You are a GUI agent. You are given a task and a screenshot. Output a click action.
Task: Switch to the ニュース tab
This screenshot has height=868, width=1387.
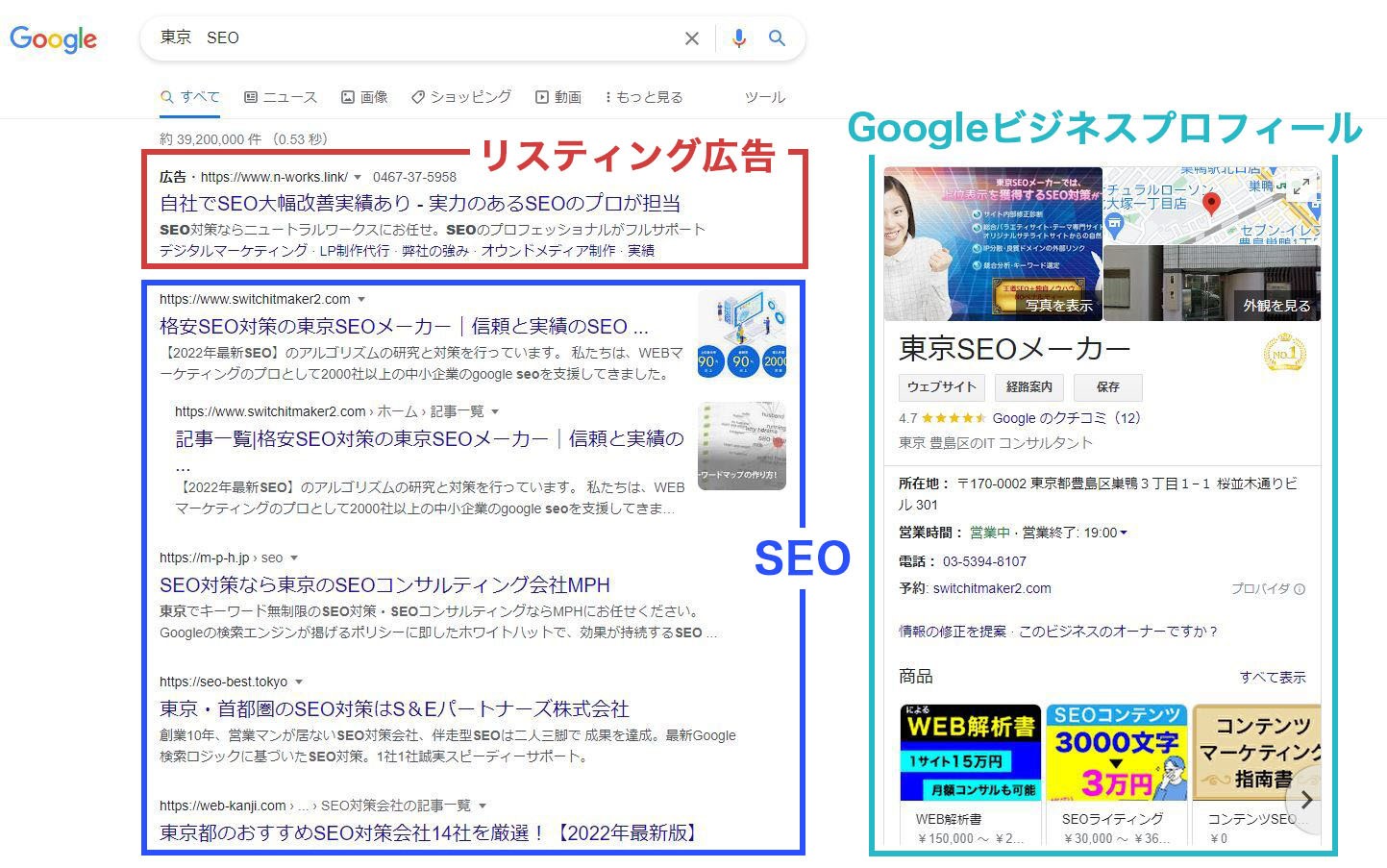[281, 97]
